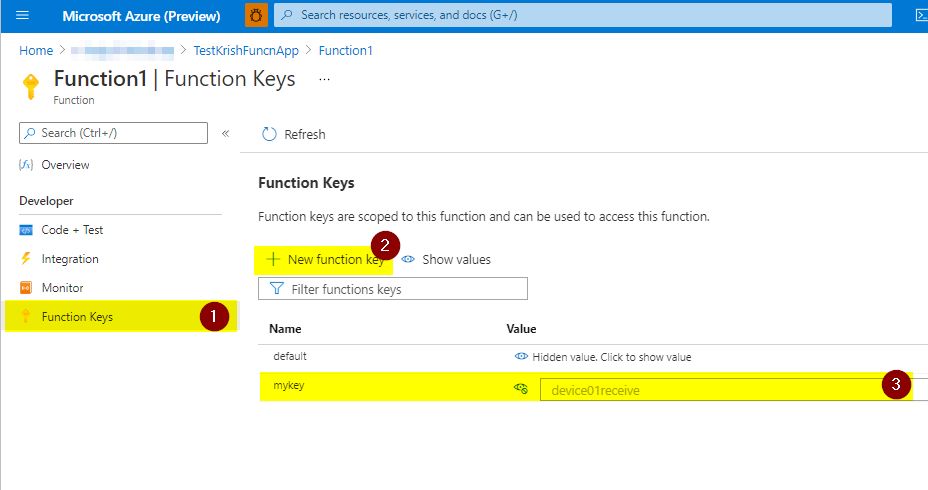Viewport: 928px width, 490px height.
Task: Select Function Keys in sidebar
Action: tap(121, 317)
